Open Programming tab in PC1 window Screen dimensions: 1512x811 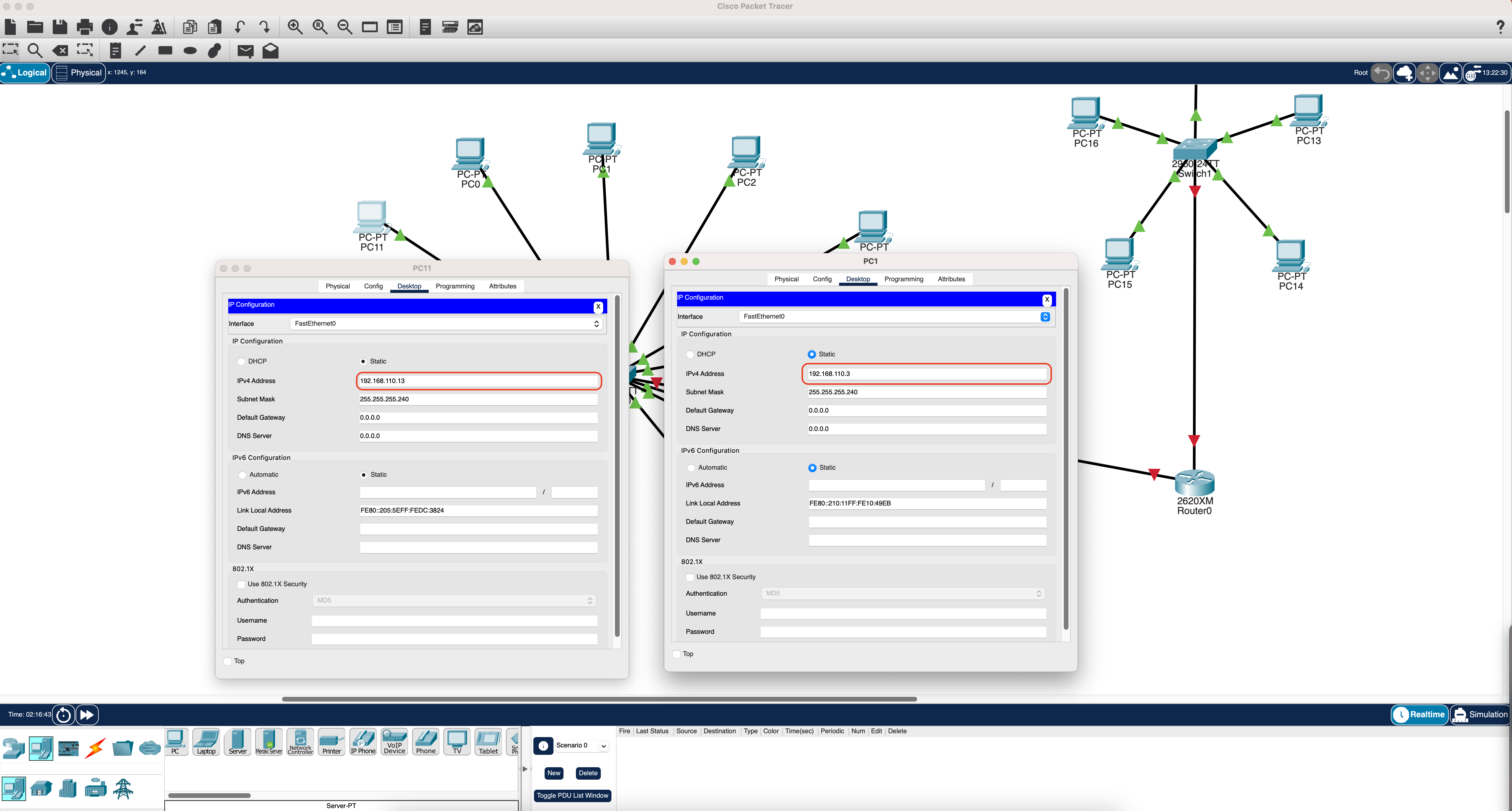click(903, 279)
